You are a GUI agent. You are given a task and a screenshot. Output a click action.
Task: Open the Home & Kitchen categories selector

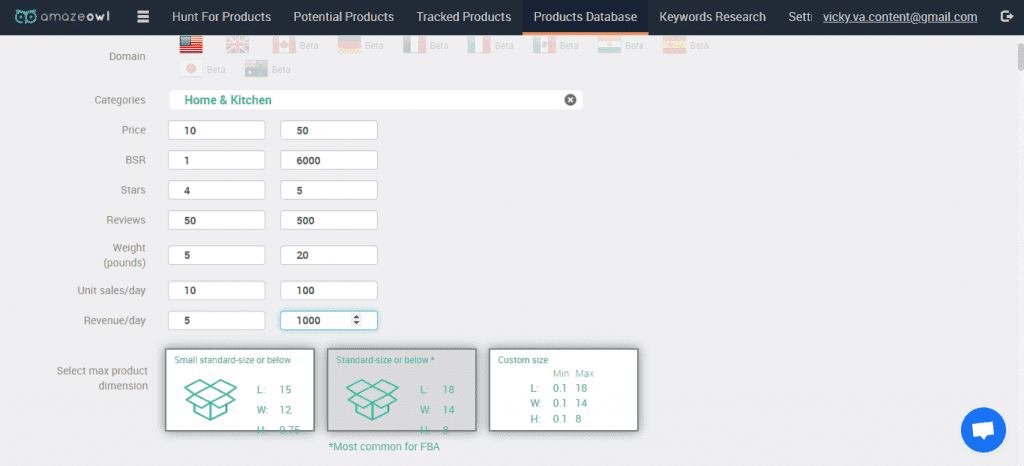click(376, 100)
